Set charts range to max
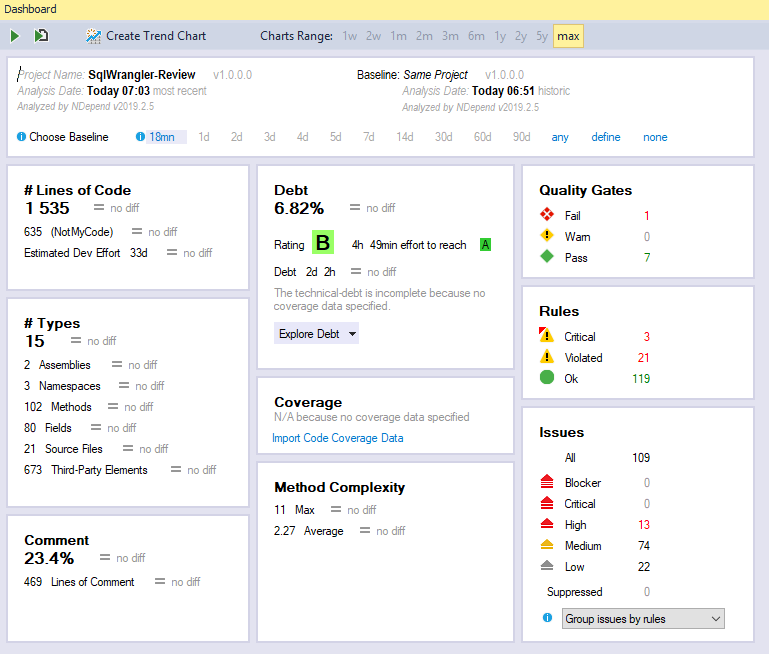 tap(568, 36)
